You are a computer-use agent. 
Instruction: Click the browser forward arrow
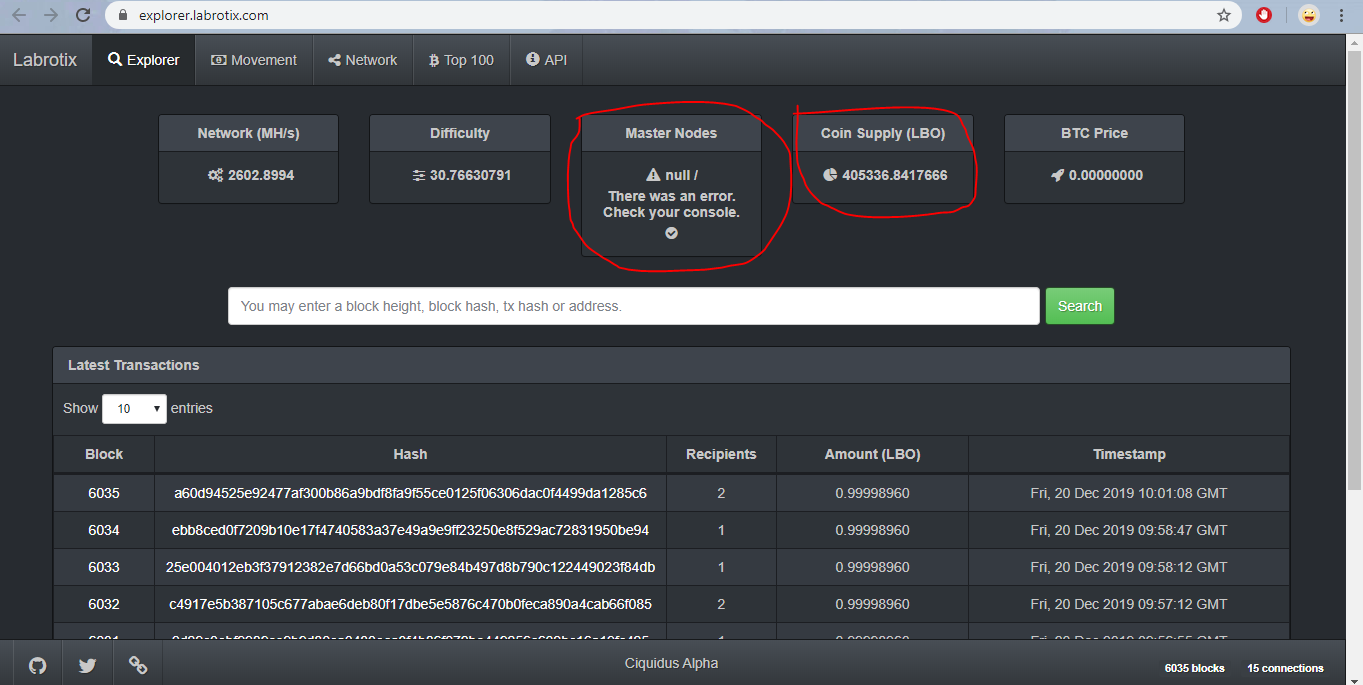[51, 15]
